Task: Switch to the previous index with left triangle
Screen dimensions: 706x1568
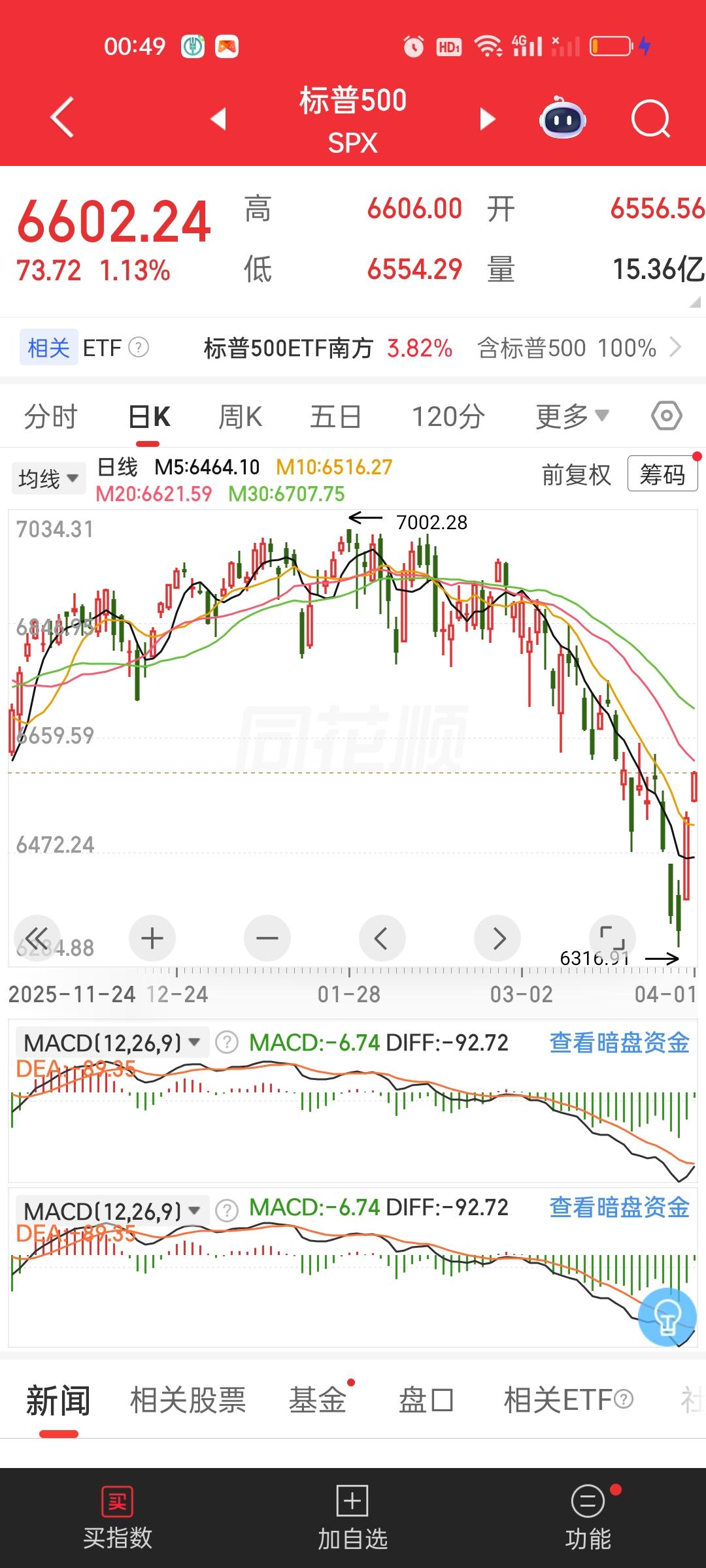Action: (x=218, y=119)
